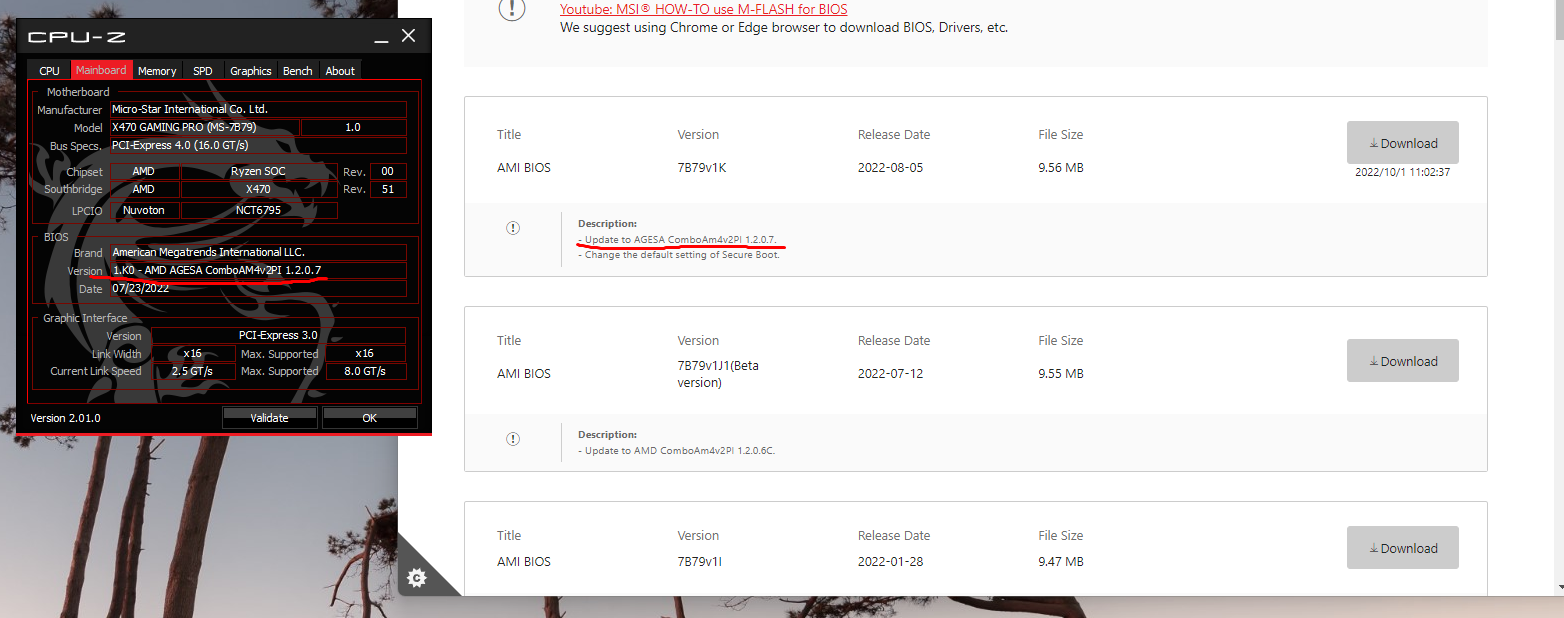Click the Southbridge X470 value
The height and width of the screenshot is (618, 1564).
pyautogui.click(x=259, y=189)
